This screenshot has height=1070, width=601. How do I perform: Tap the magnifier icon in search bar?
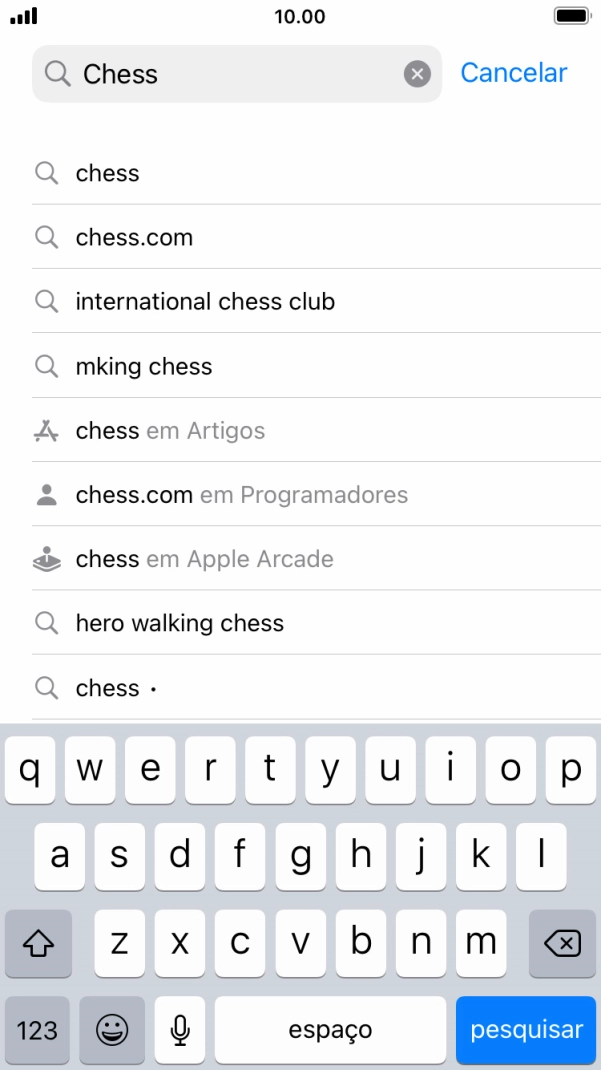tap(58, 74)
